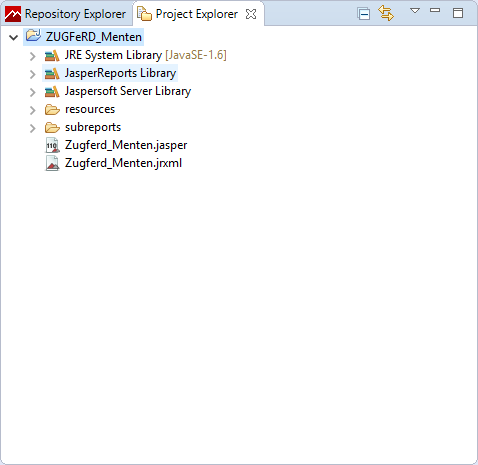Close the Project Explorer tab

coord(251,14)
